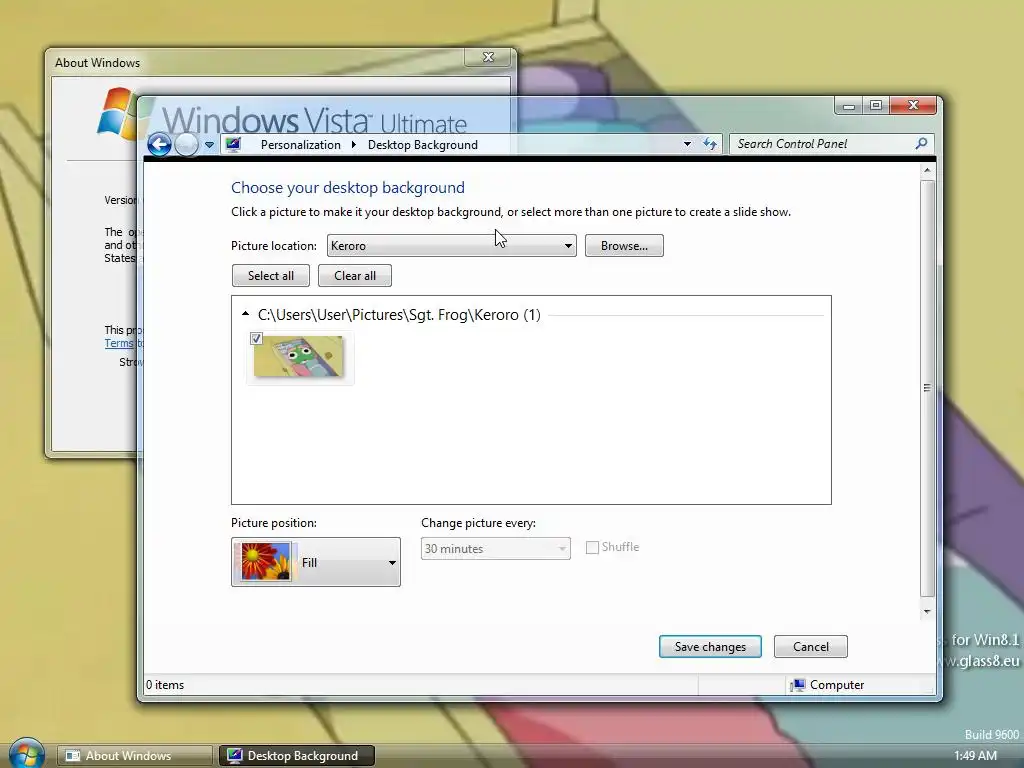Click the Save changes button
The width and height of the screenshot is (1024, 768).
click(x=710, y=647)
